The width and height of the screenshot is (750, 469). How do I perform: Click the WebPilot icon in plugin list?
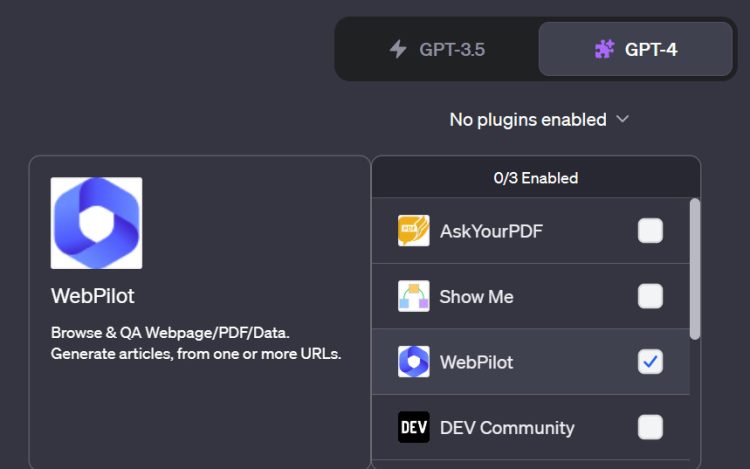coord(413,362)
